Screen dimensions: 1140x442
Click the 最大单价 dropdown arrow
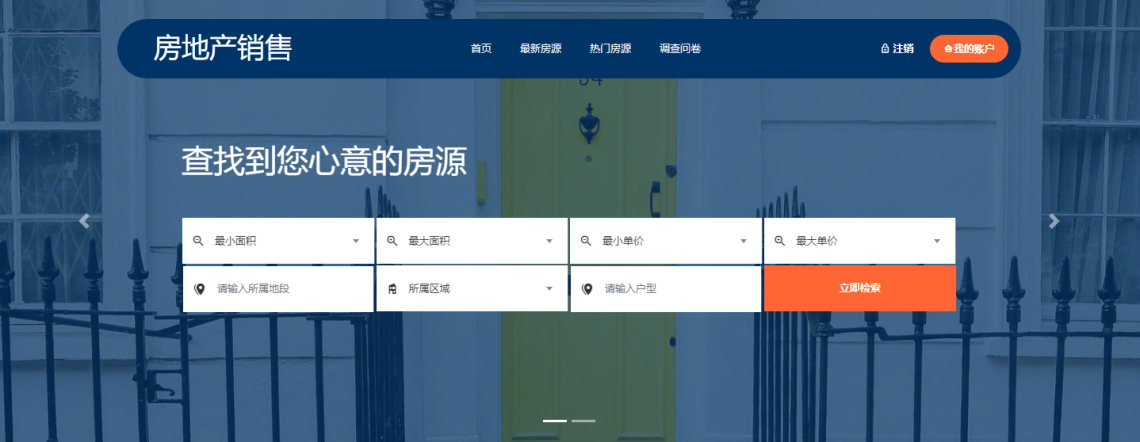coord(937,241)
